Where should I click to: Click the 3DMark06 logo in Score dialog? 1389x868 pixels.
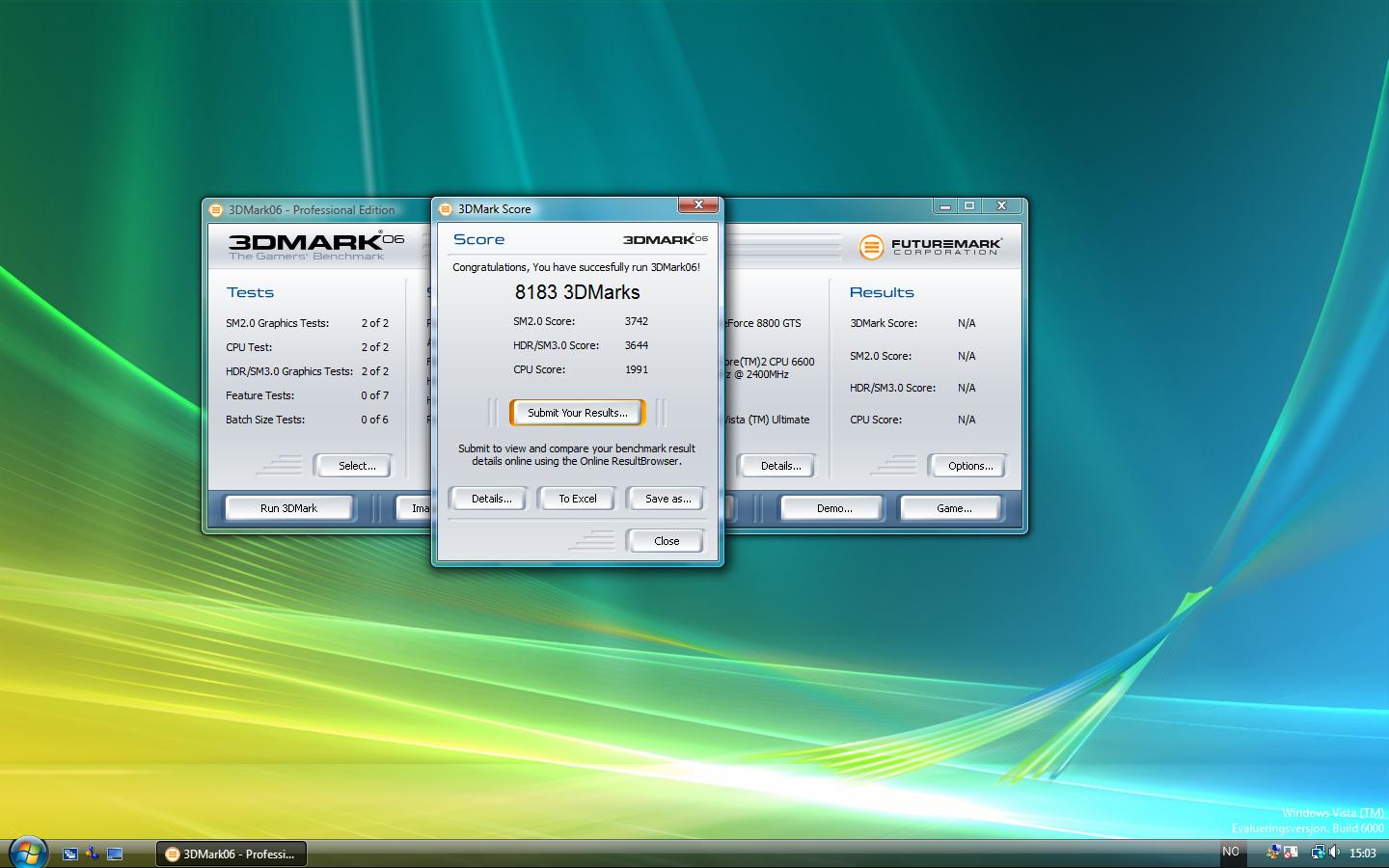[665, 239]
